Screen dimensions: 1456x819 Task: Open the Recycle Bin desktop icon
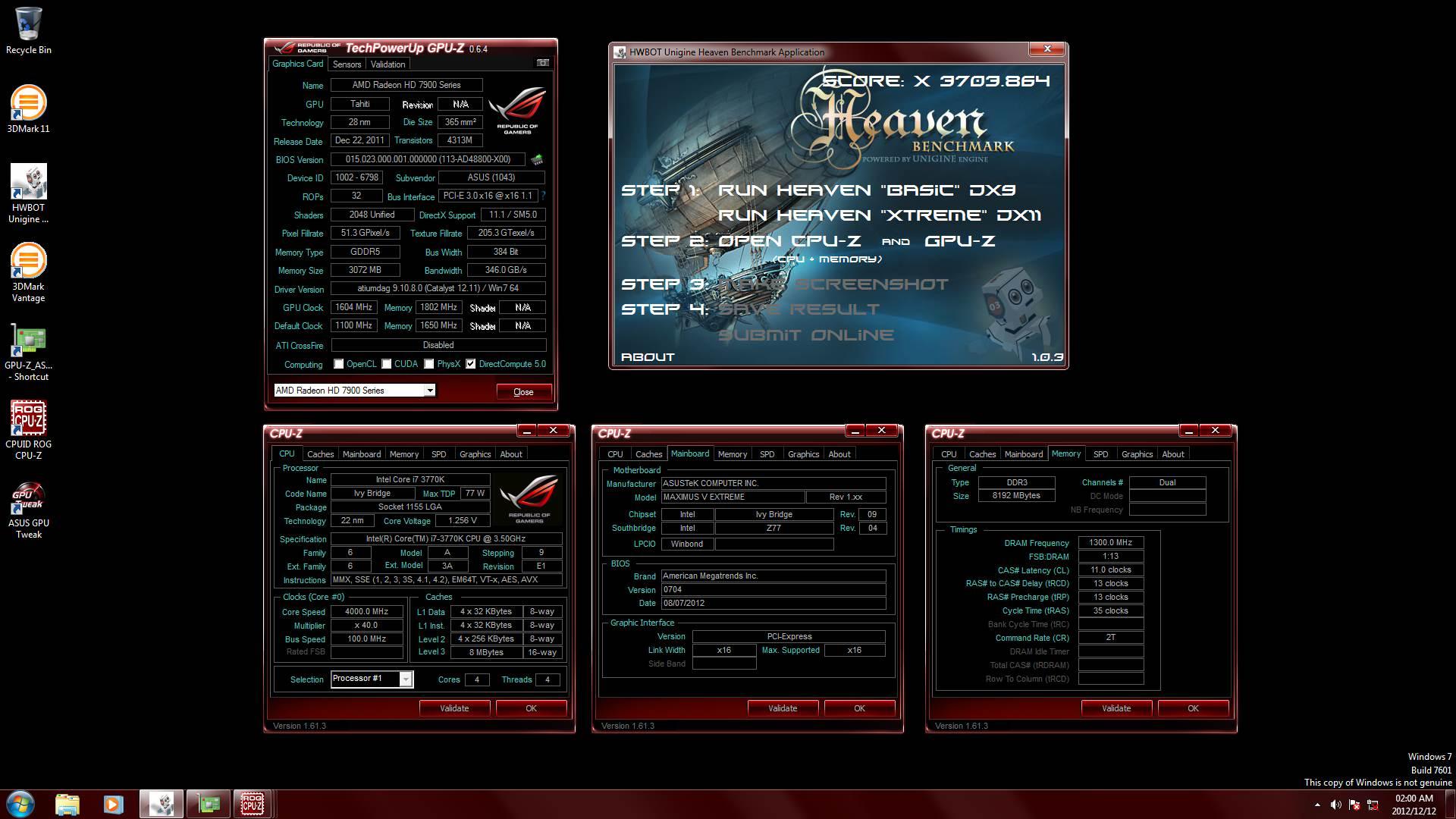tap(29, 32)
